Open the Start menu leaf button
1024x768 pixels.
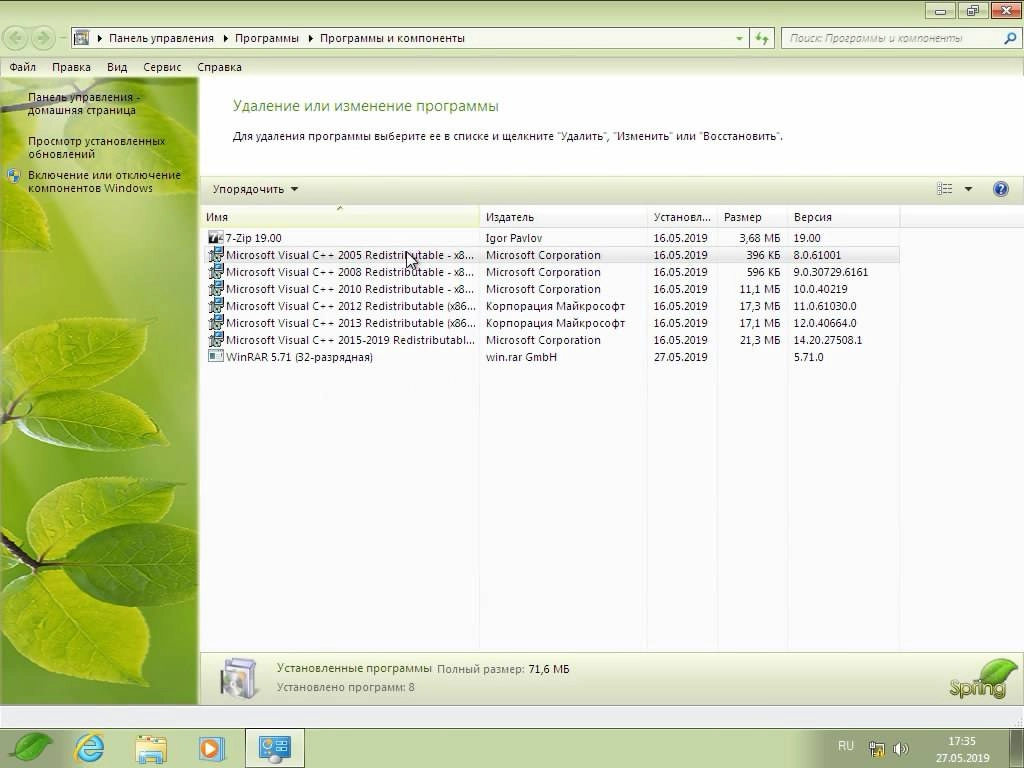pyautogui.click(x=31, y=746)
